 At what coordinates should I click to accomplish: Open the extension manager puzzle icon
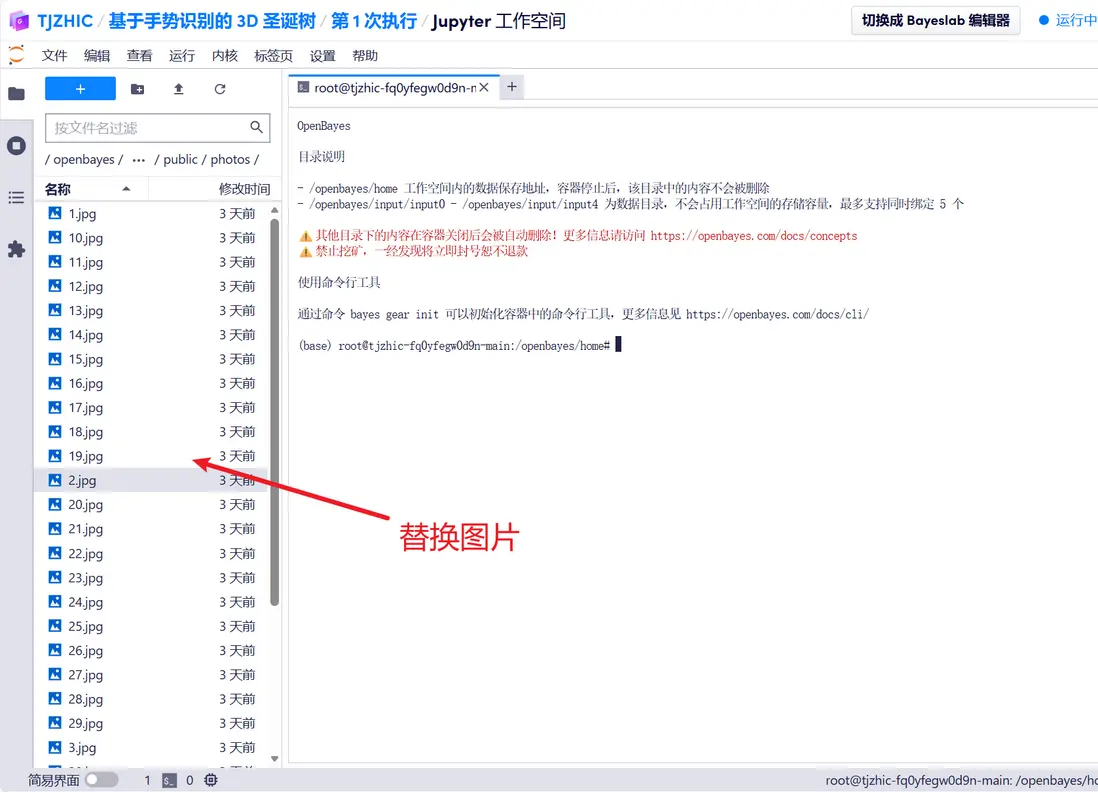click(16, 249)
